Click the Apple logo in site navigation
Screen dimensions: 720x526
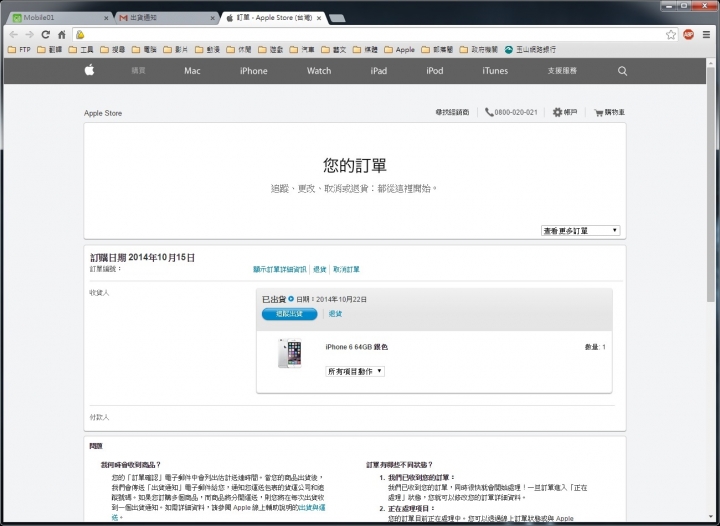pyautogui.click(x=90, y=70)
